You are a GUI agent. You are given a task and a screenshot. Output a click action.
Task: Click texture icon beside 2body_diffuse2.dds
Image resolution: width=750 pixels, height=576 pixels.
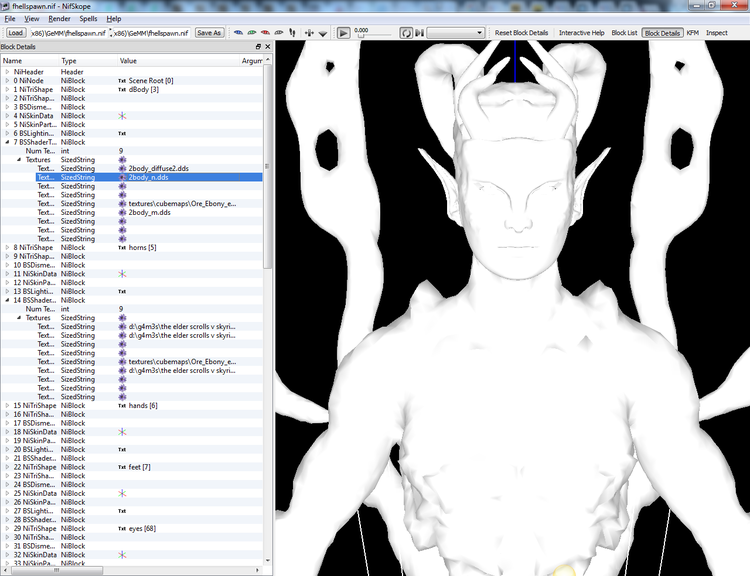click(x=122, y=168)
